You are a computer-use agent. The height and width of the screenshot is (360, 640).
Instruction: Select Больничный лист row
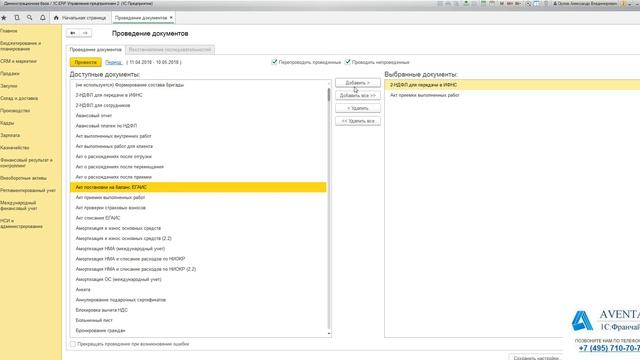pyautogui.click(x=198, y=320)
